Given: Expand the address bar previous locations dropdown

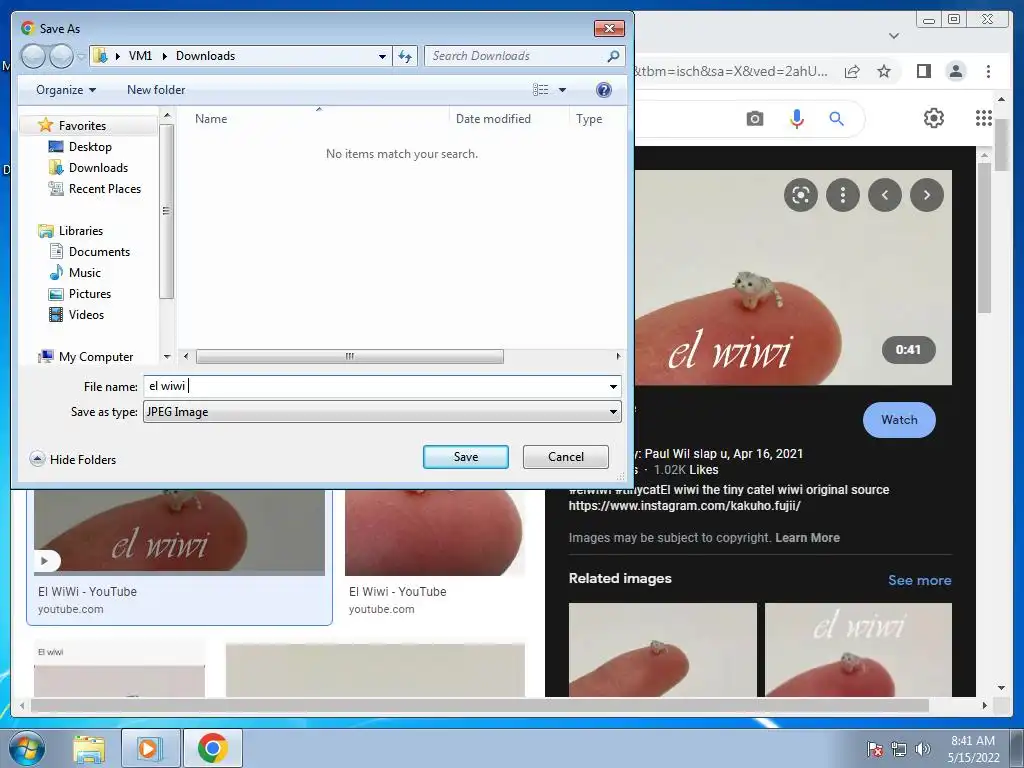Looking at the screenshot, I should pos(382,56).
